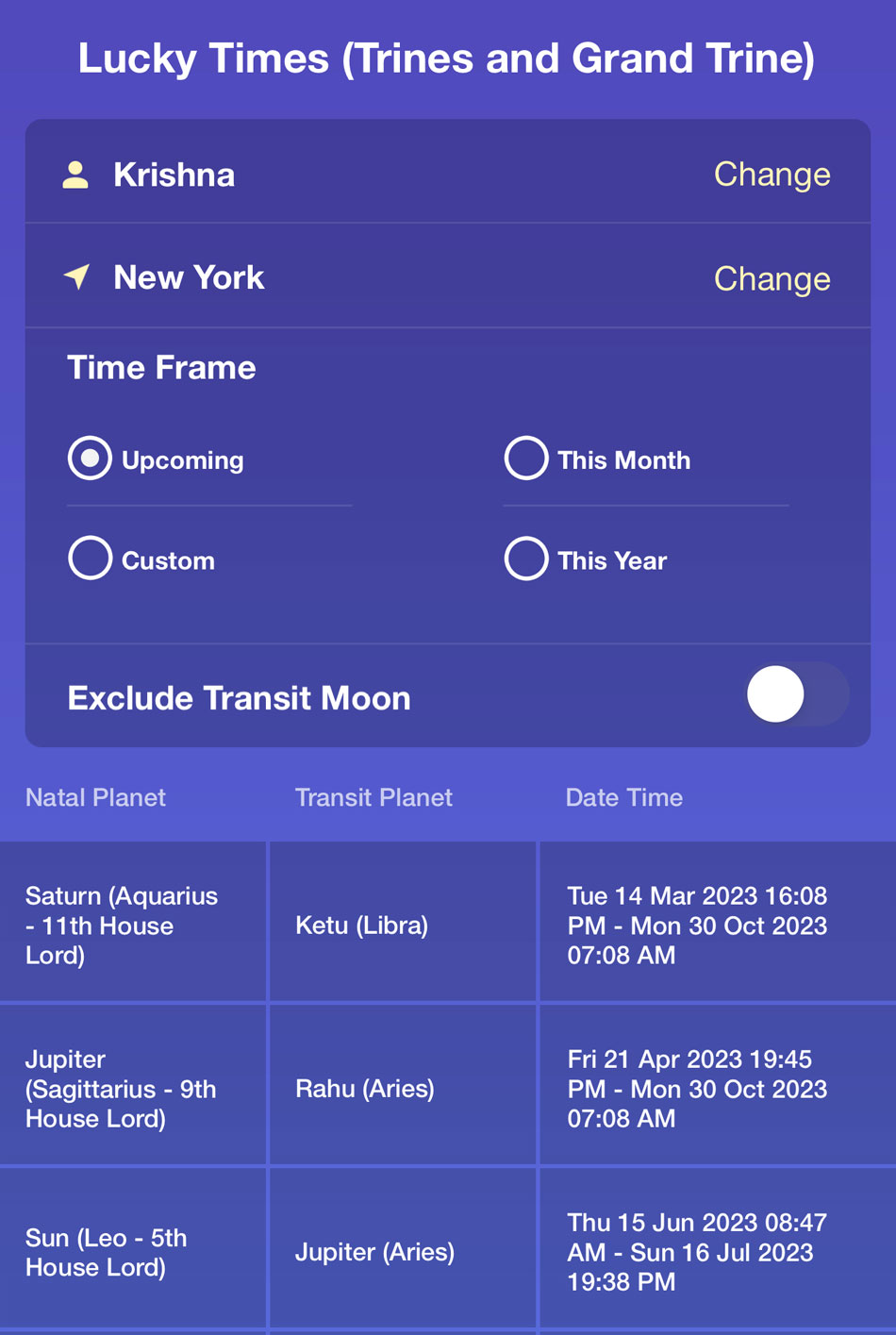
Task: Change the New York location
Action: click(x=772, y=278)
